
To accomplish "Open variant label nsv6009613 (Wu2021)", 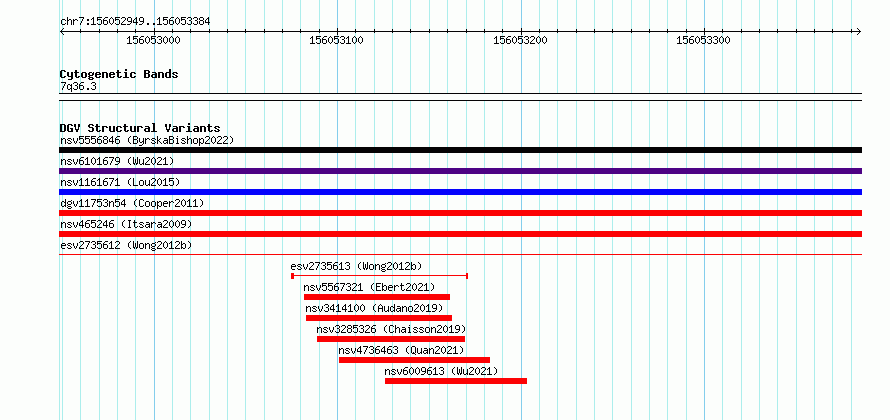I will (x=441, y=371).
